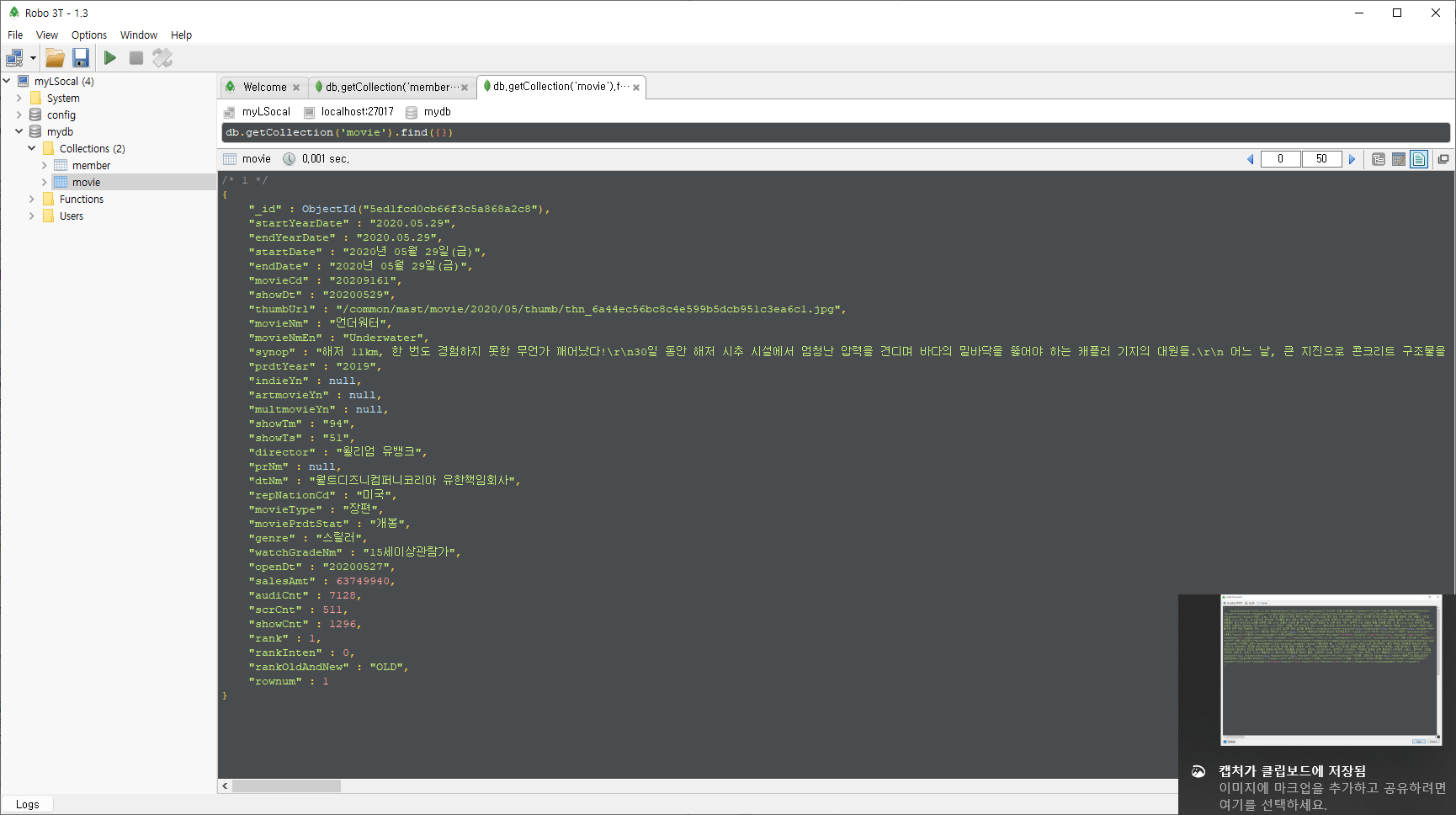
Task: Click the Connect to server icon
Action: coord(14,58)
